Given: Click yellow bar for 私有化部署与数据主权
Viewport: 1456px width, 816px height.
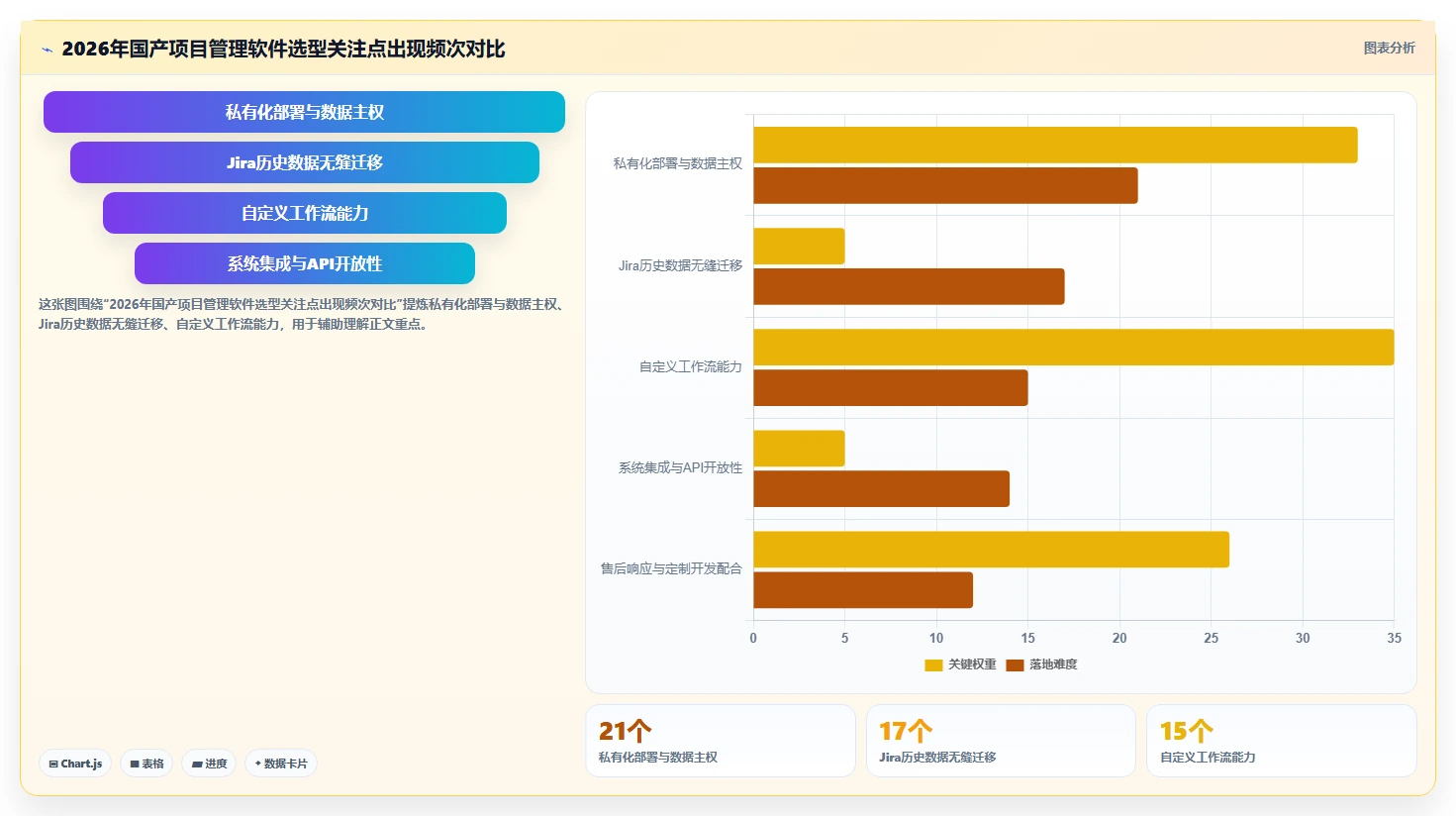Looking at the screenshot, I should coord(1055,146).
